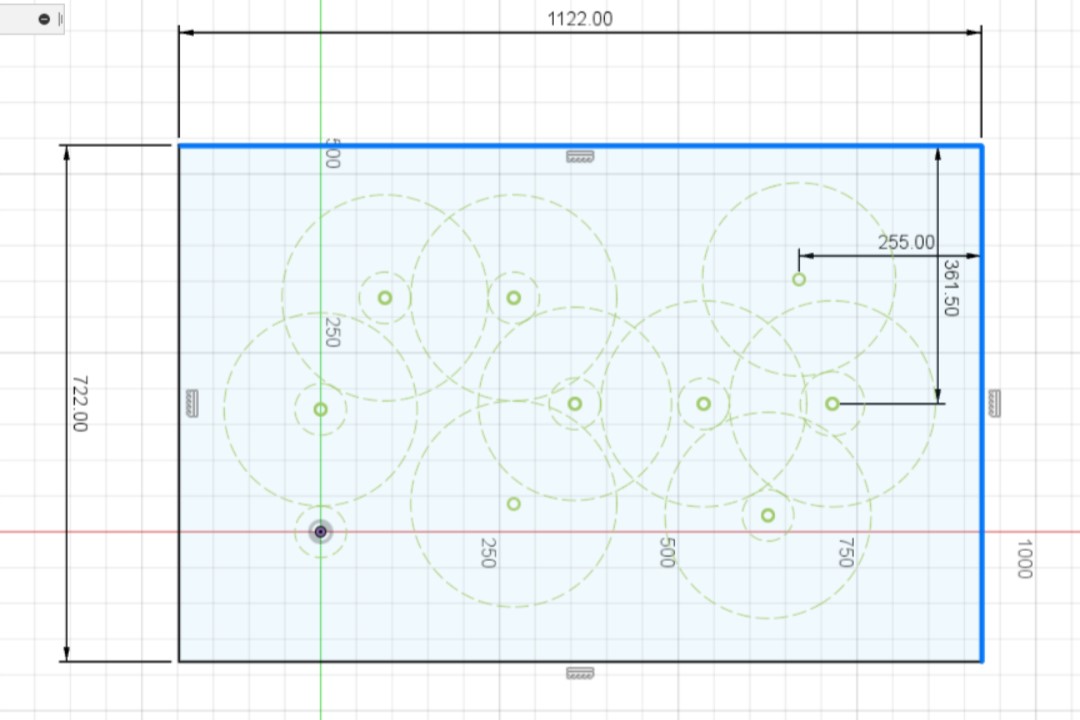Select the vertical constraint icon on left edge
The image size is (1080, 720).
click(x=192, y=403)
